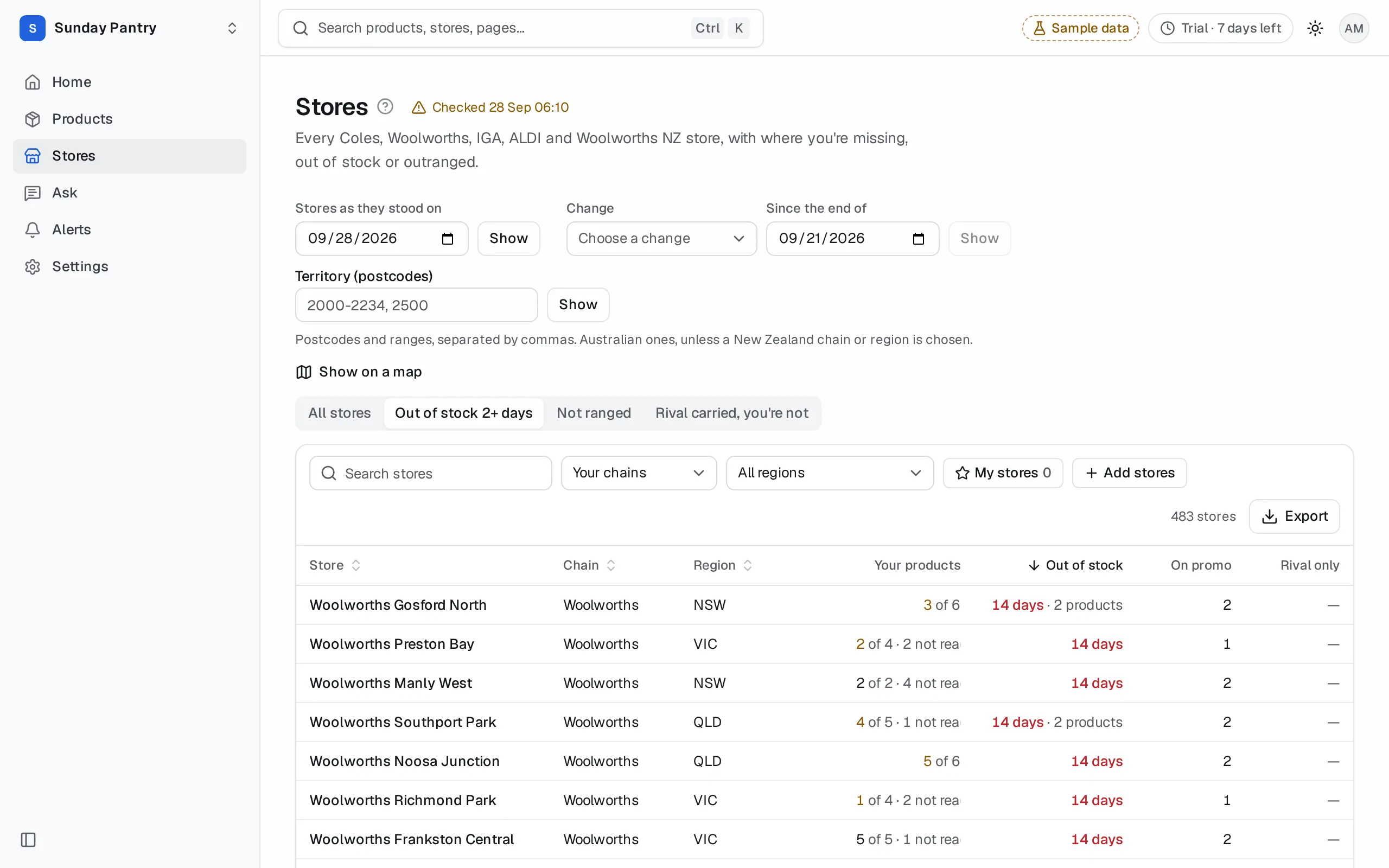
Task: Focus the global search products field
Action: click(520, 28)
